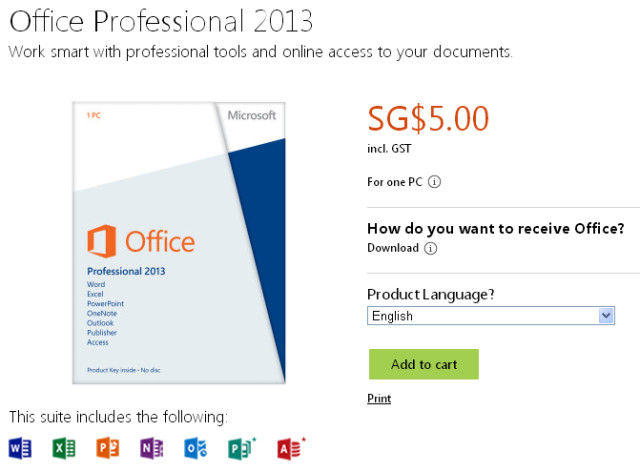Screen dimensions: 640x472
Task: Select the English language combo box
Action: coord(491,316)
